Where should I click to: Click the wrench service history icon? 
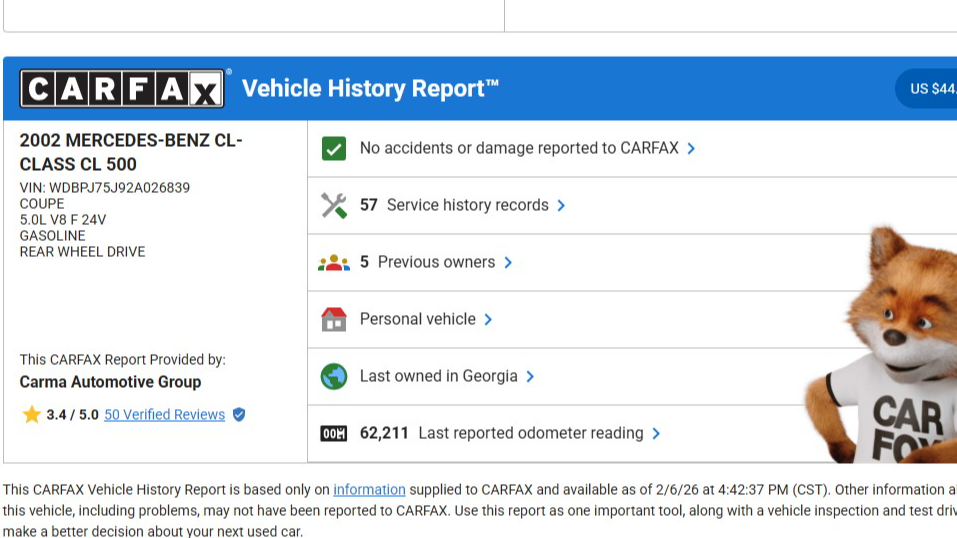tap(334, 205)
